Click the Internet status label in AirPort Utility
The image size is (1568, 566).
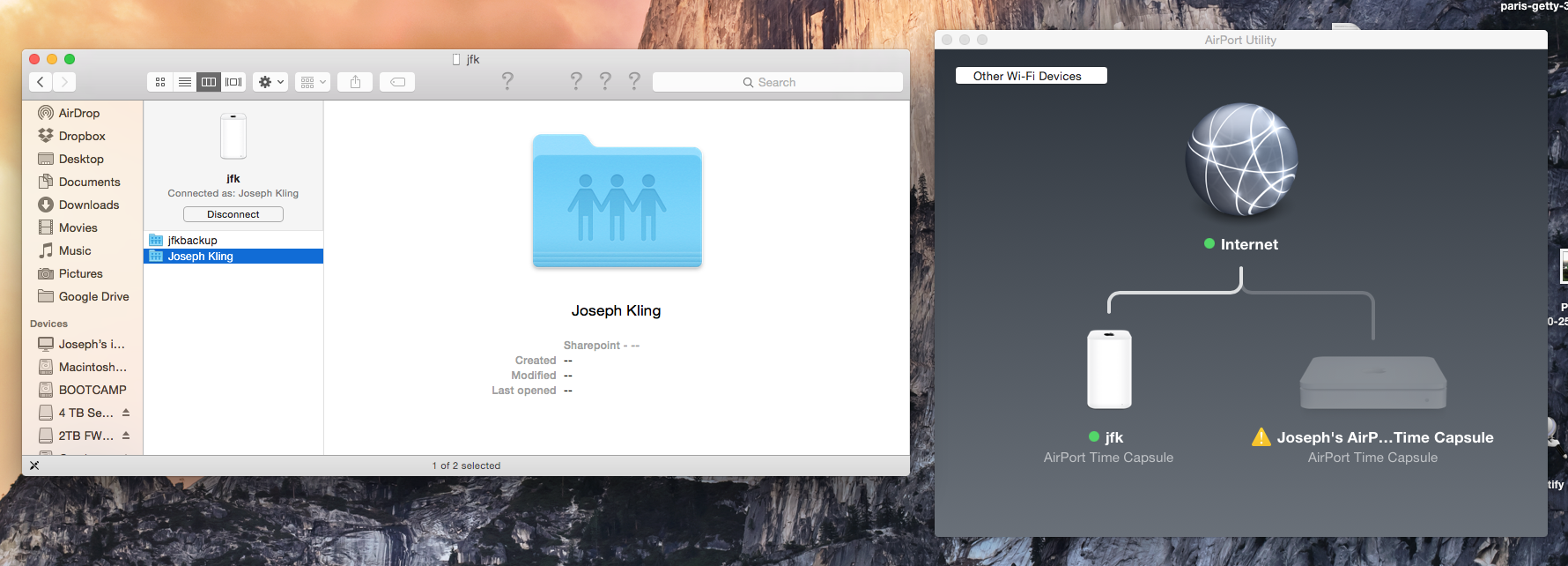coord(1249,244)
